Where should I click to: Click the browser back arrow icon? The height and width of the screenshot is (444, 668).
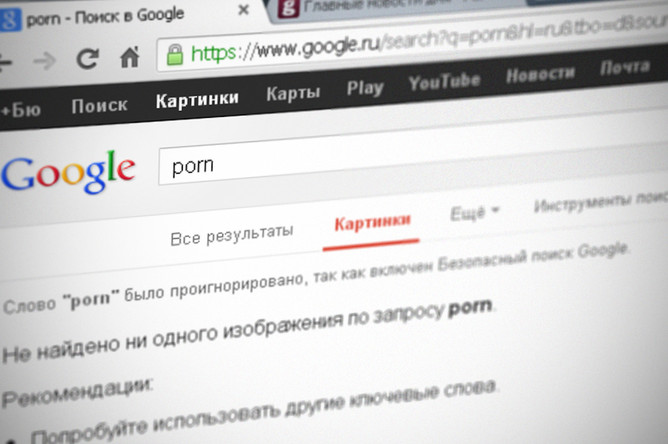point(4,62)
